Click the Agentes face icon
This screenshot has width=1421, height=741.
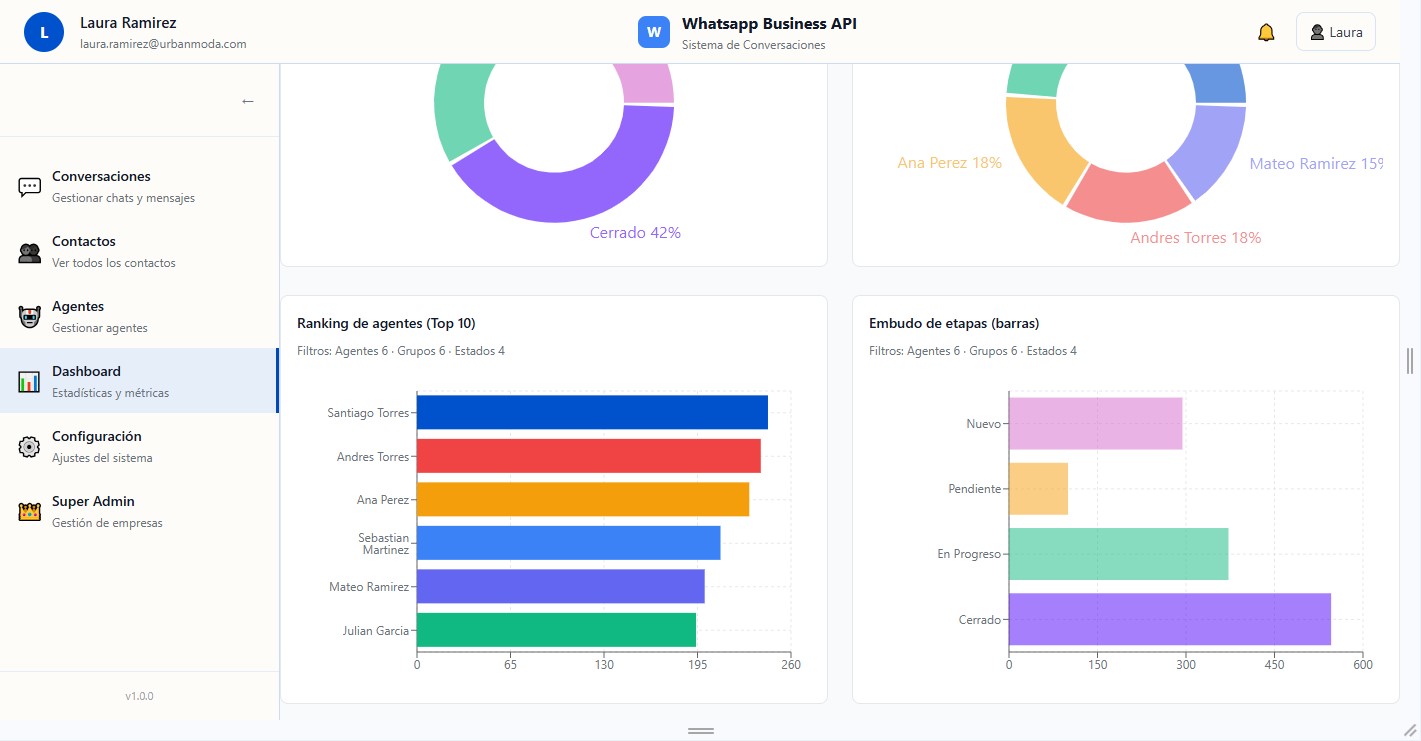30,317
